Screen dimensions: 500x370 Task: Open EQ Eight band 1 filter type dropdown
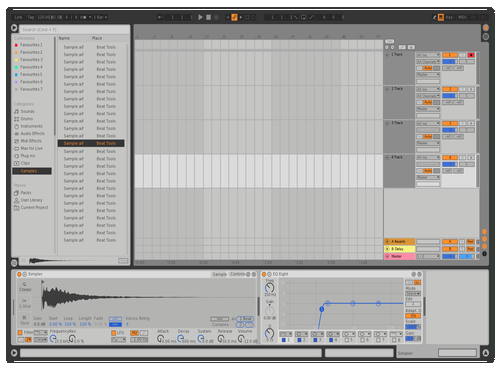click(286, 334)
